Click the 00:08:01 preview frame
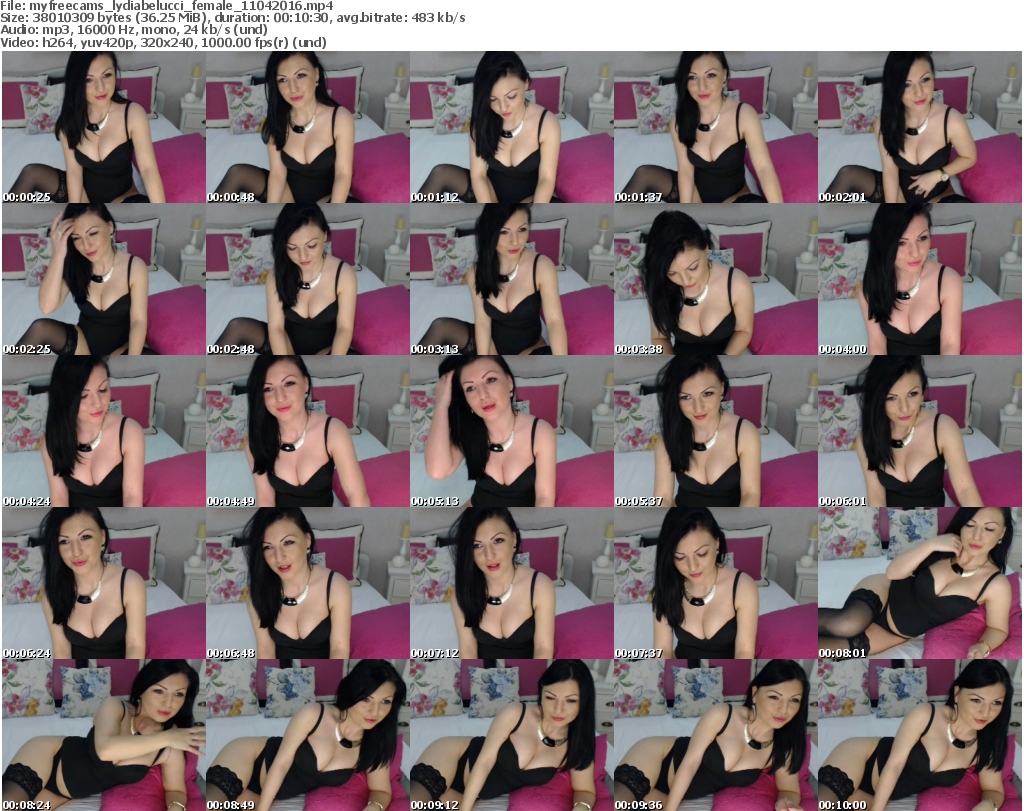Image resolution: width=1024 pixels, height=811 pixels. point(920,584)
